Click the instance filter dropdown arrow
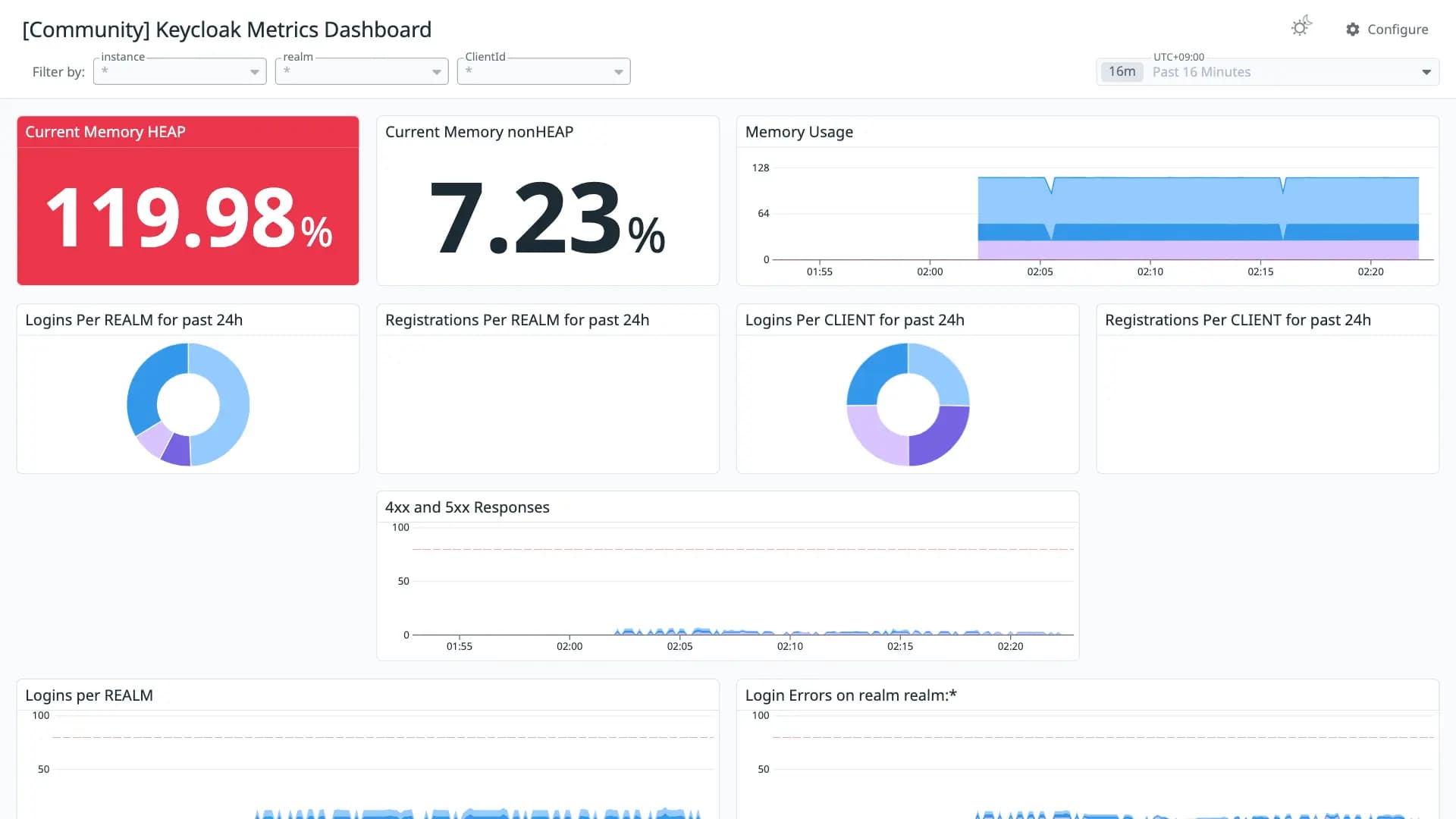 (x=255, y=72)
